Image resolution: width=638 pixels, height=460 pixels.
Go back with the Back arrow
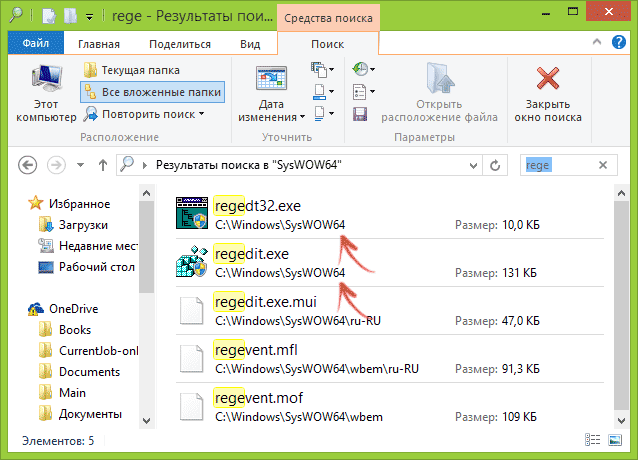pos(28,165)
